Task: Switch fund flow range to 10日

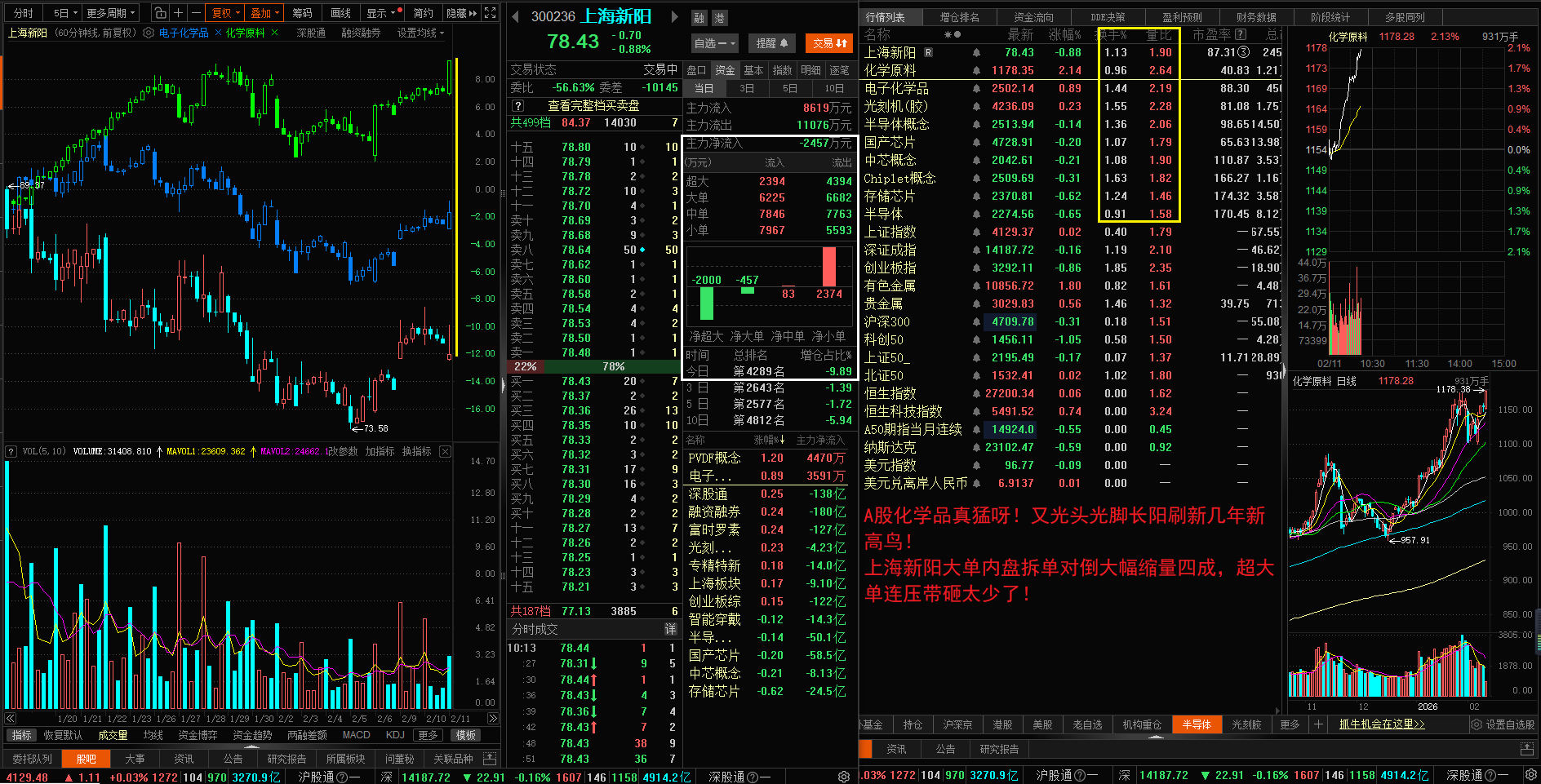Action: [834, 88]
